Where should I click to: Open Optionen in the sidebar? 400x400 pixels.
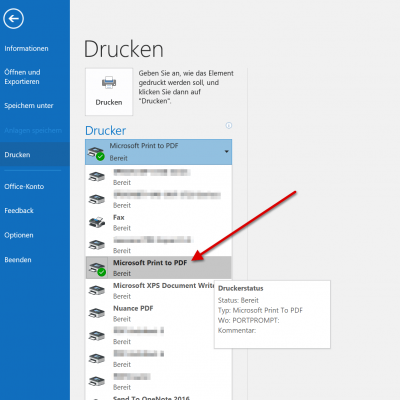tap(19, 235)
